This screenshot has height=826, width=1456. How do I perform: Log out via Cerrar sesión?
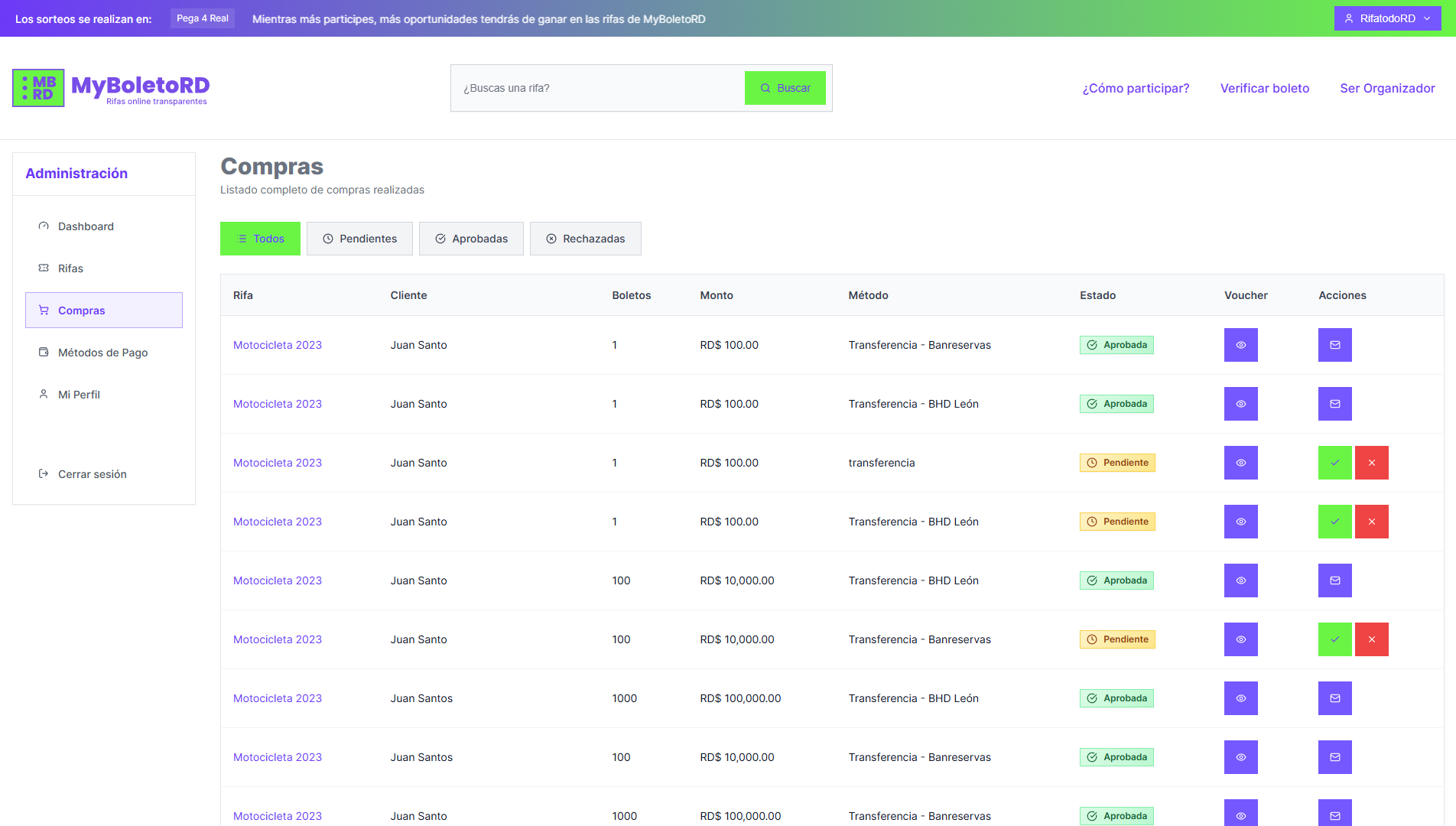click(x=92, y=474)
